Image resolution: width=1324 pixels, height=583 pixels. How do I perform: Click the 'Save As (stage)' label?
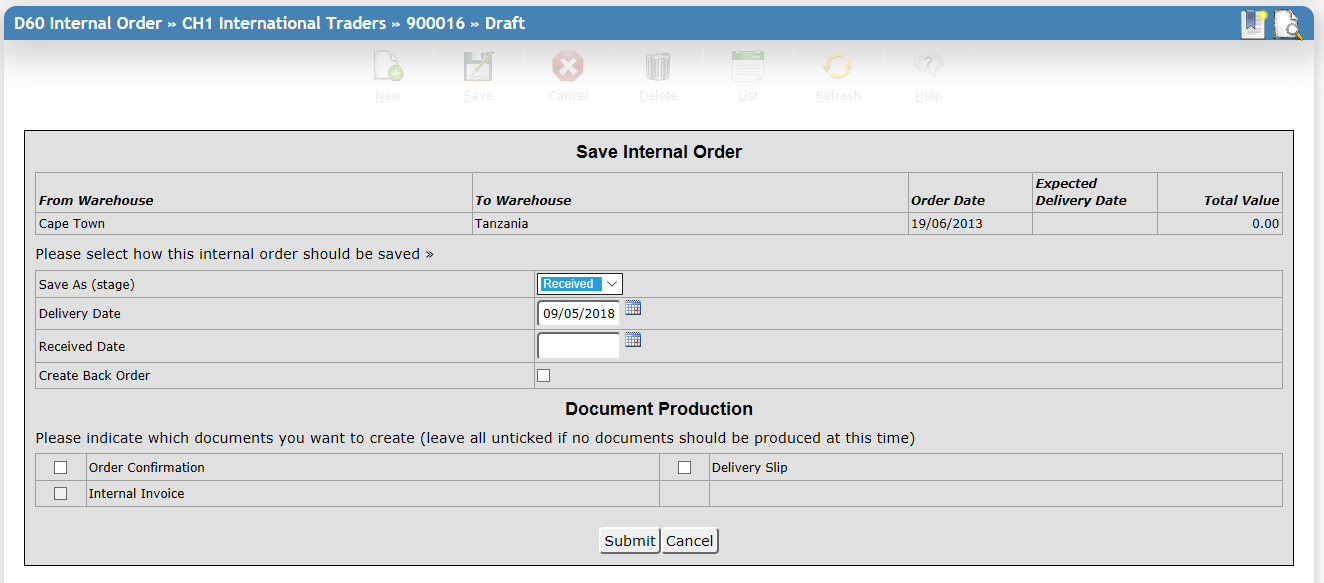point(87,285)
